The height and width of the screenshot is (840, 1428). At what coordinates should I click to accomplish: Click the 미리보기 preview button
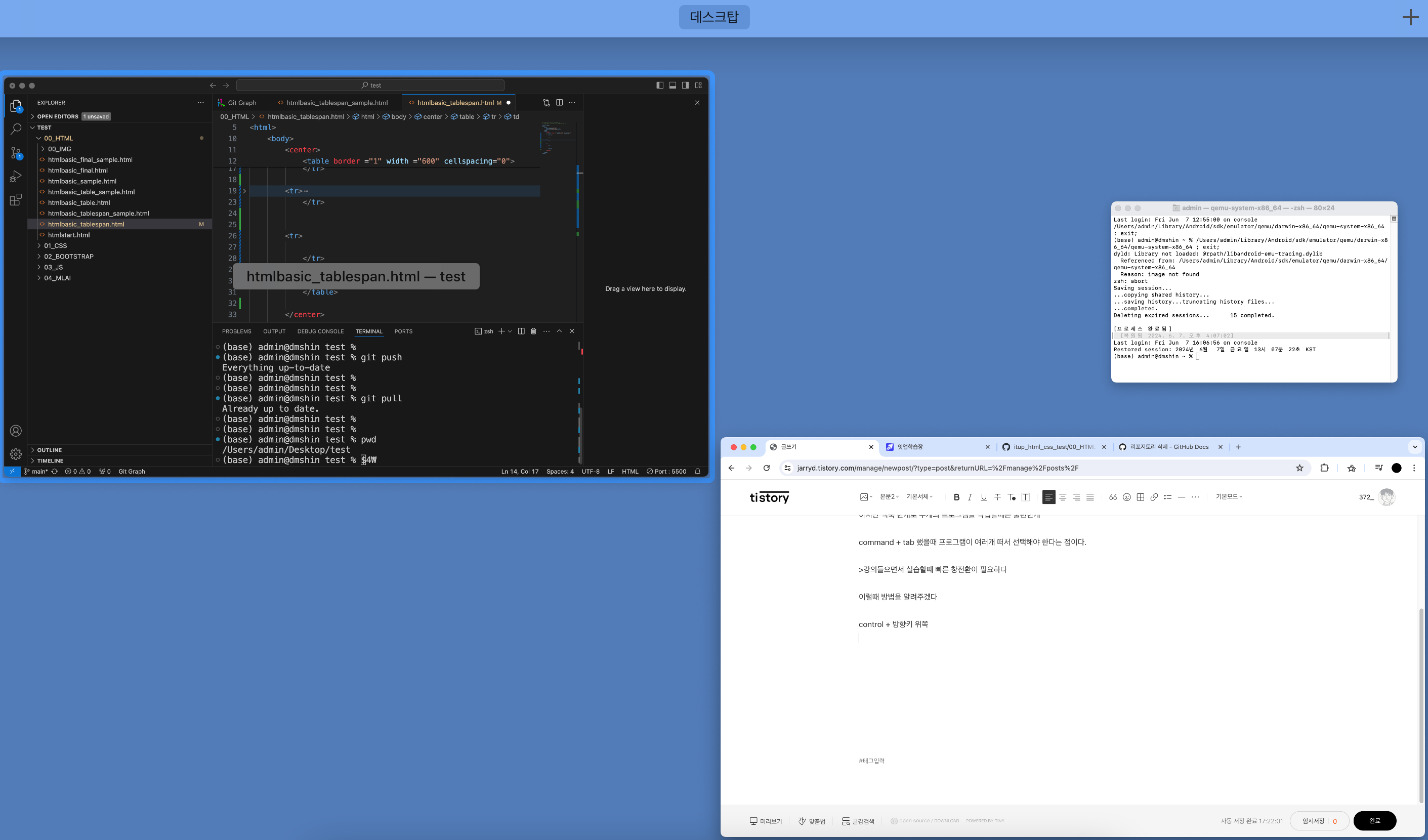coord(766,821)
